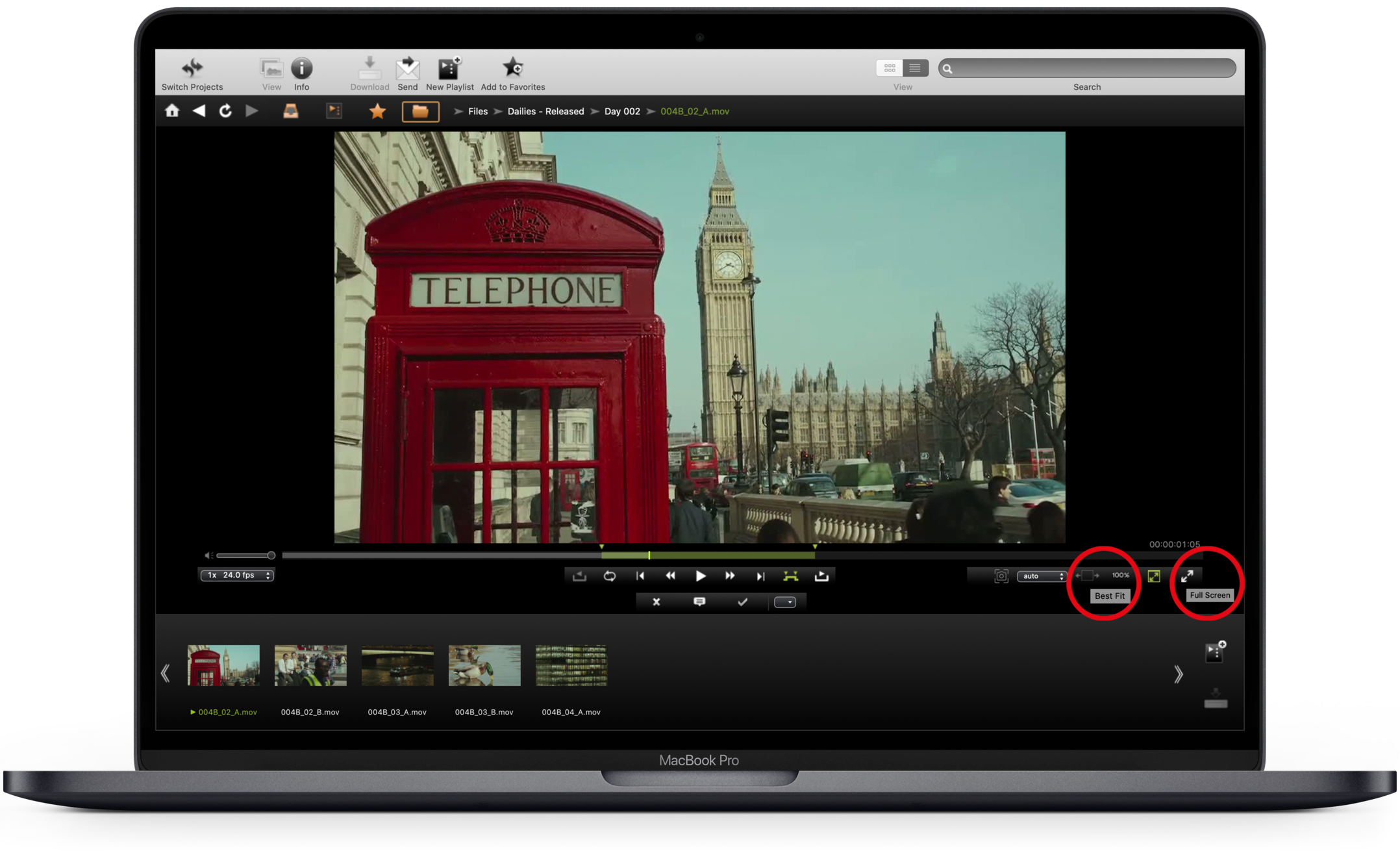The height and width of the screenshot is (851, 1400).
Task: Enter Full Screen mode
Action: pos(1187,576)
